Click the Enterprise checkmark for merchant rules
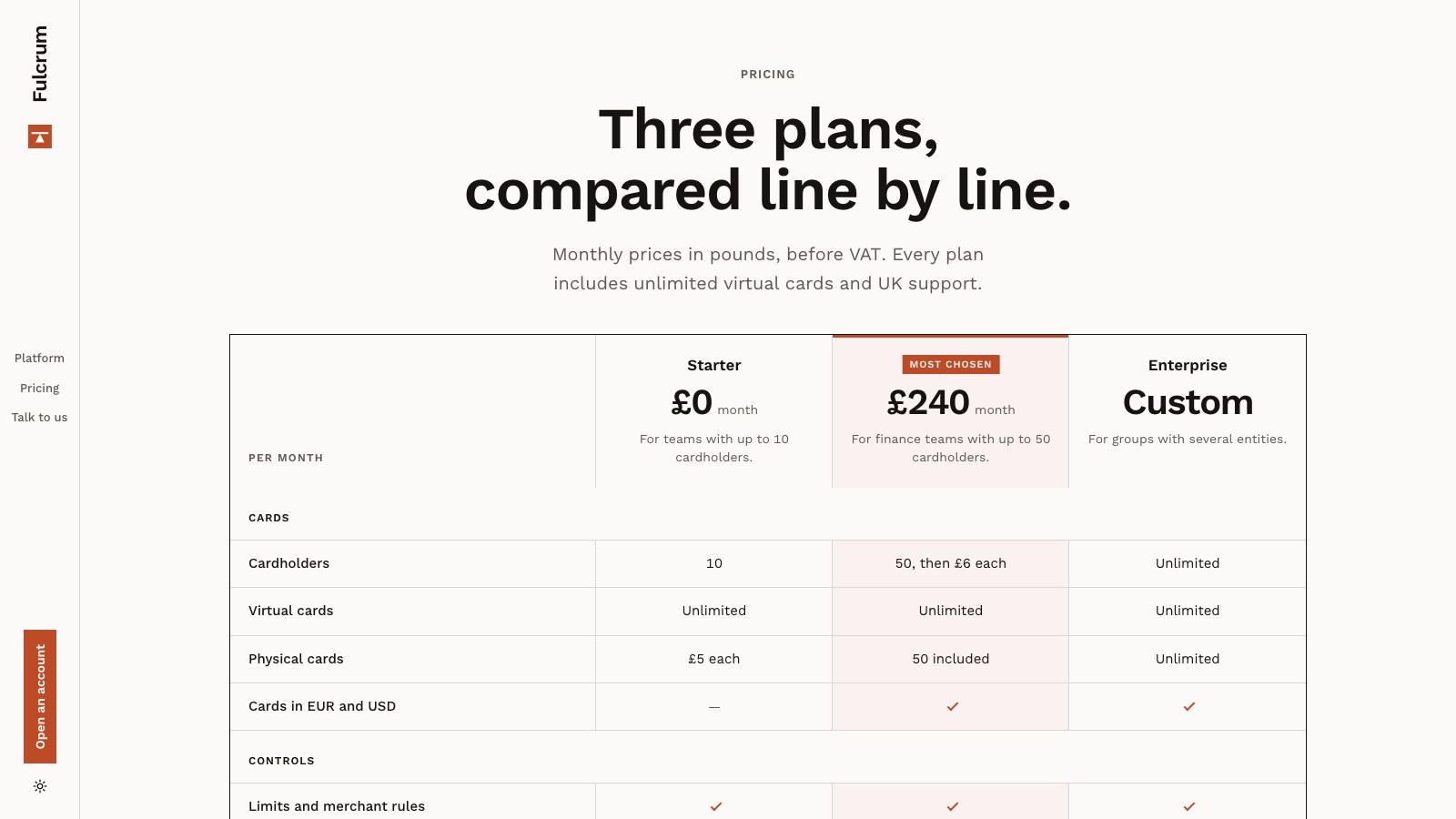Screen dimensions: 1456x819 pos(1188,806)
